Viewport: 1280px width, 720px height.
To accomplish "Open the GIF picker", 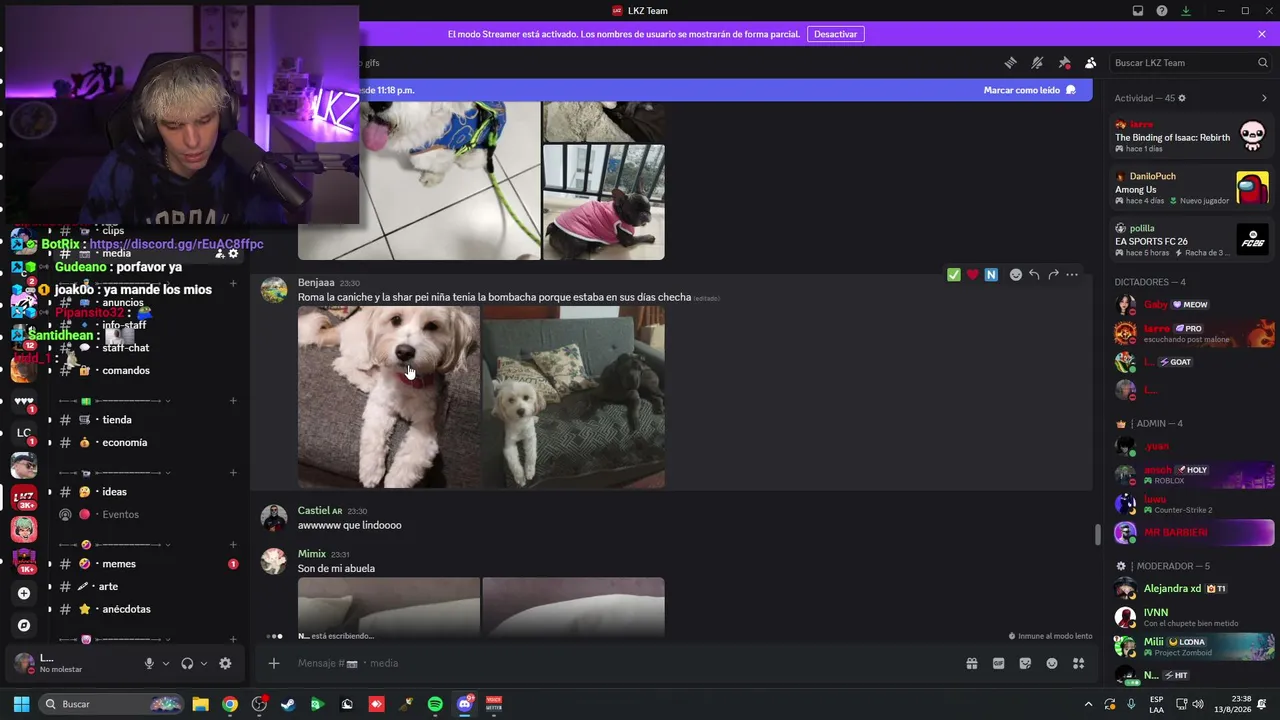I will (998, 663).
